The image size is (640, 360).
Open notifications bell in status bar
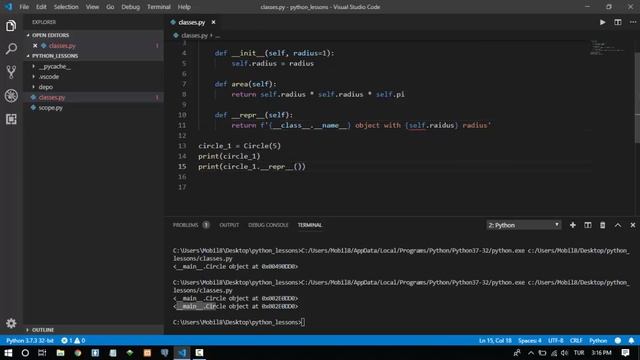point(631,340)
